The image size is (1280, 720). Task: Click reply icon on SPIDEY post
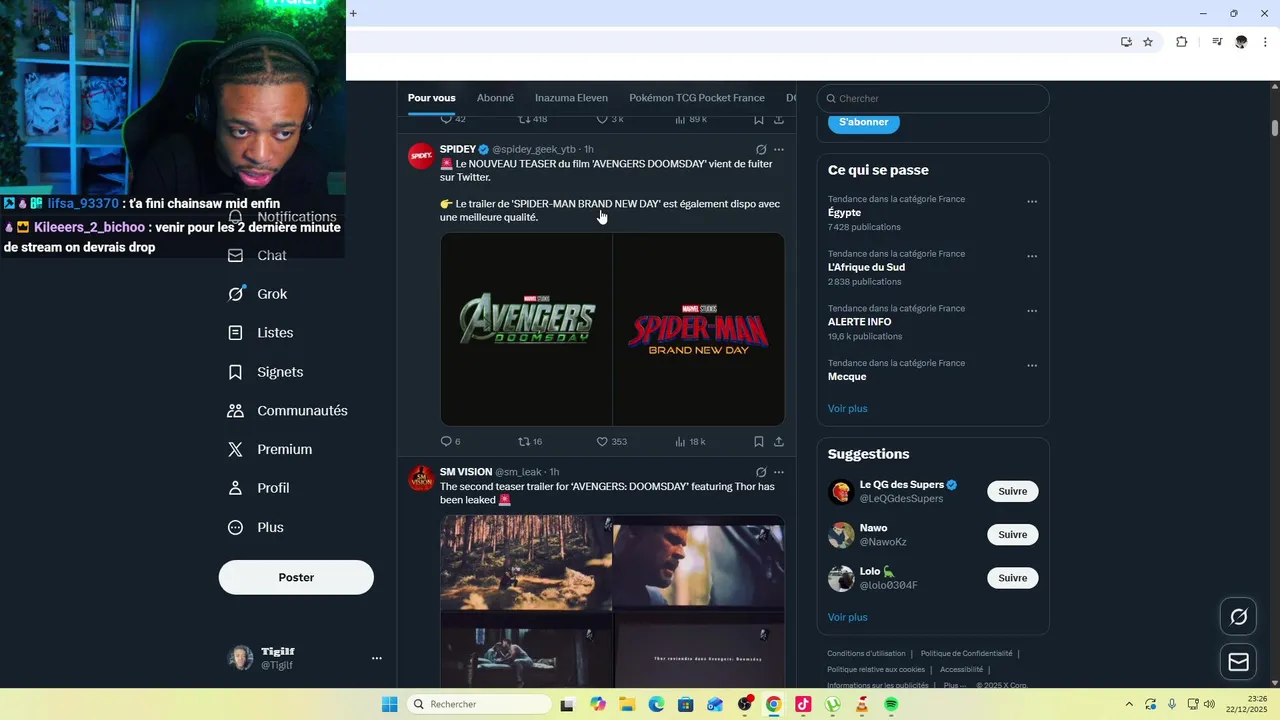pyautogui.click(x=446, y=441)
